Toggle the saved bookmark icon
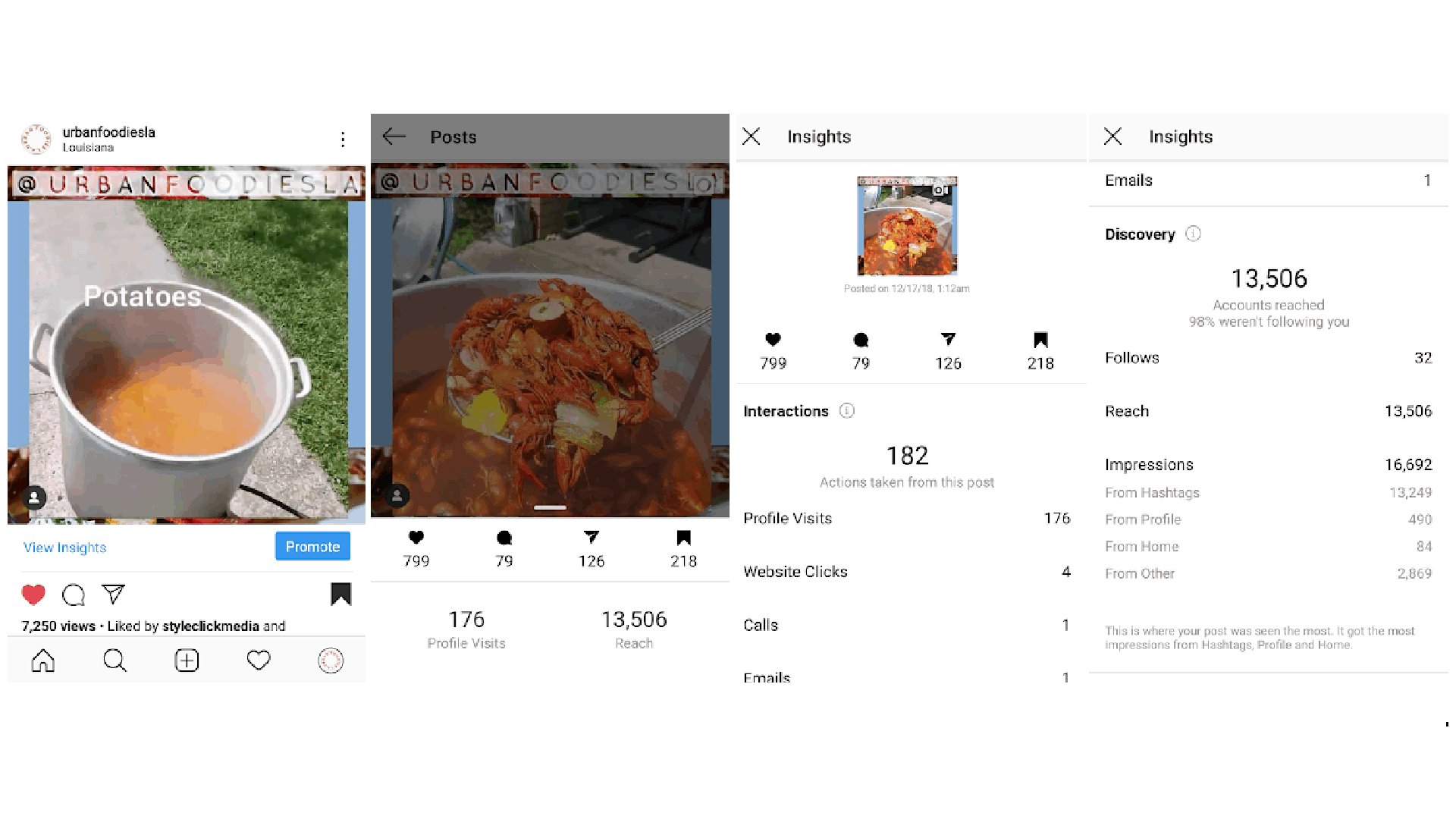This screenshot has height=819, width=1456. (x=340, y=594)
